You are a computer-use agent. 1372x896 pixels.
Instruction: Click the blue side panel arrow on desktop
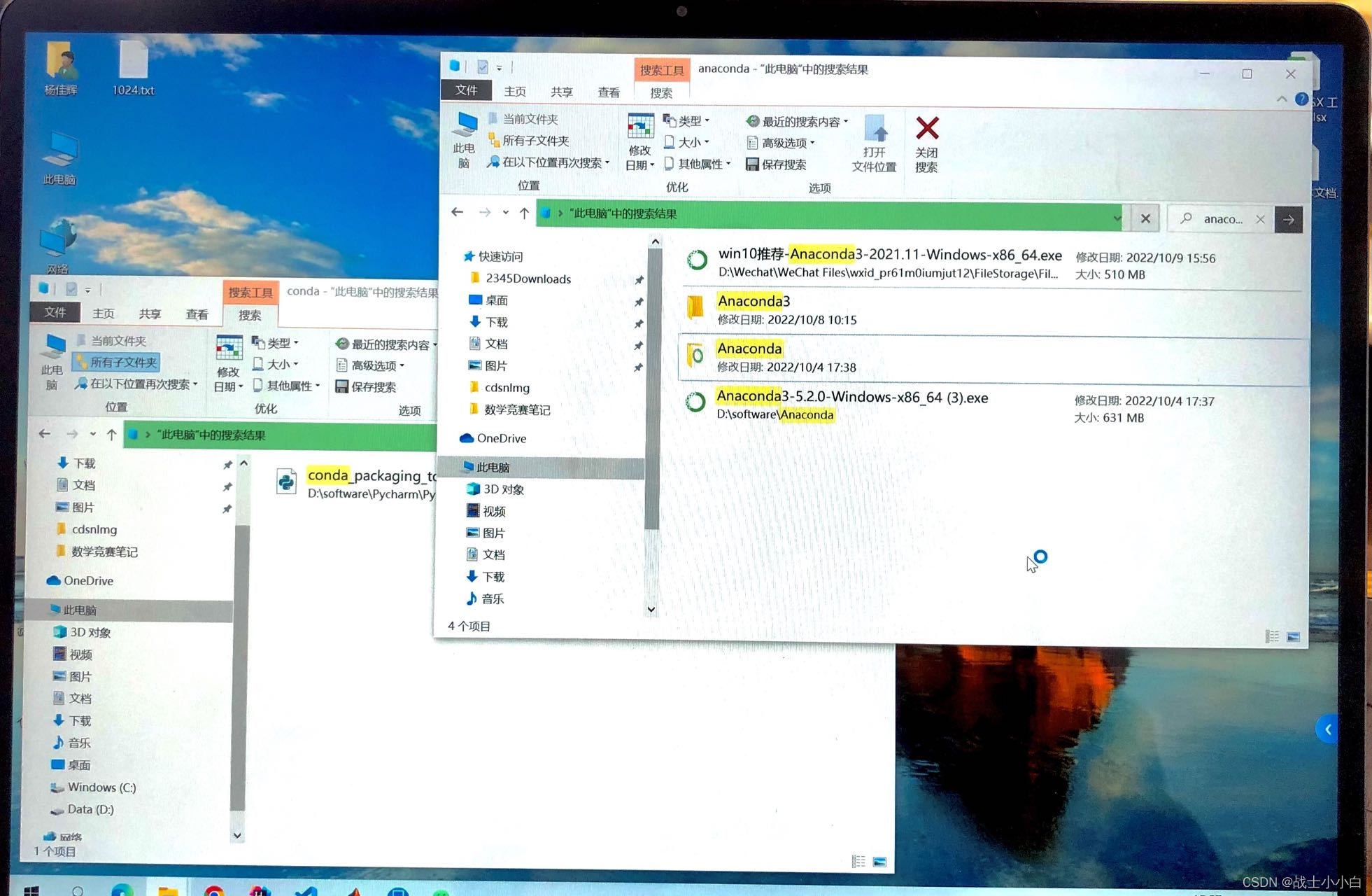click(x=1327, y=730)
